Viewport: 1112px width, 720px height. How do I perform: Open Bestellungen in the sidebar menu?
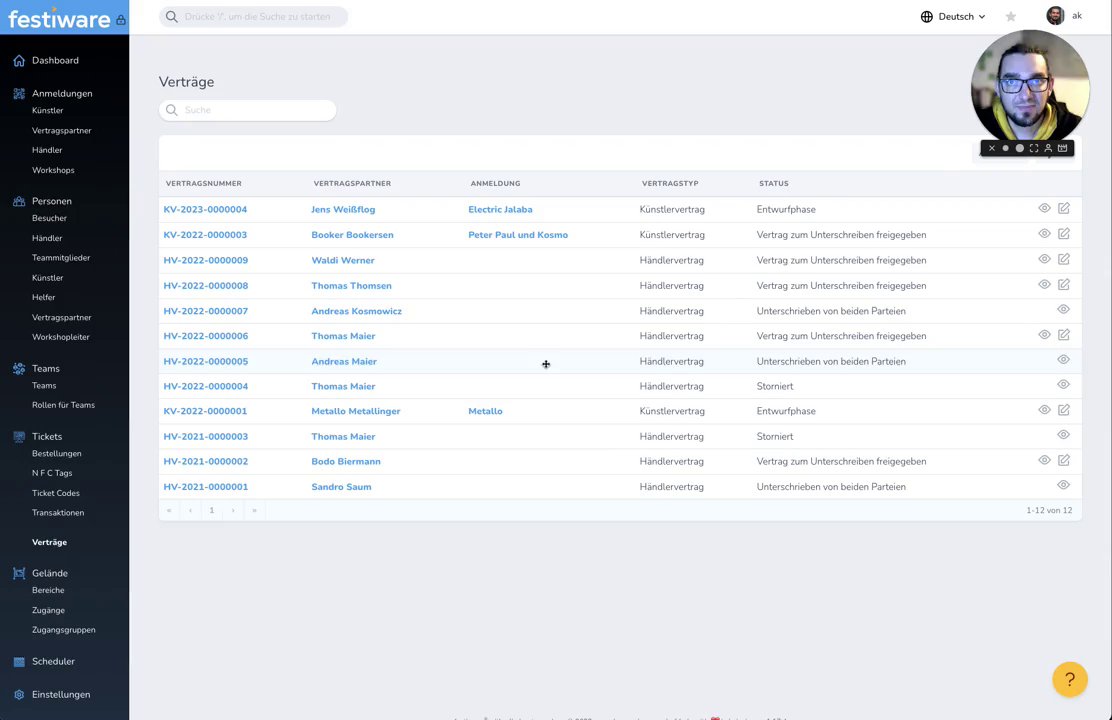tap(56, 454)
